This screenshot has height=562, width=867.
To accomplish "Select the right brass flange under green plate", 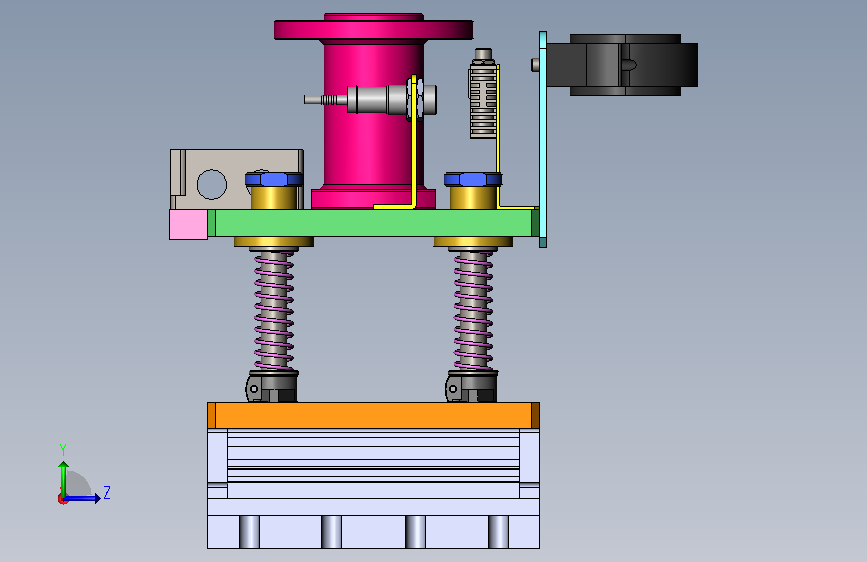I will (473, 242).
